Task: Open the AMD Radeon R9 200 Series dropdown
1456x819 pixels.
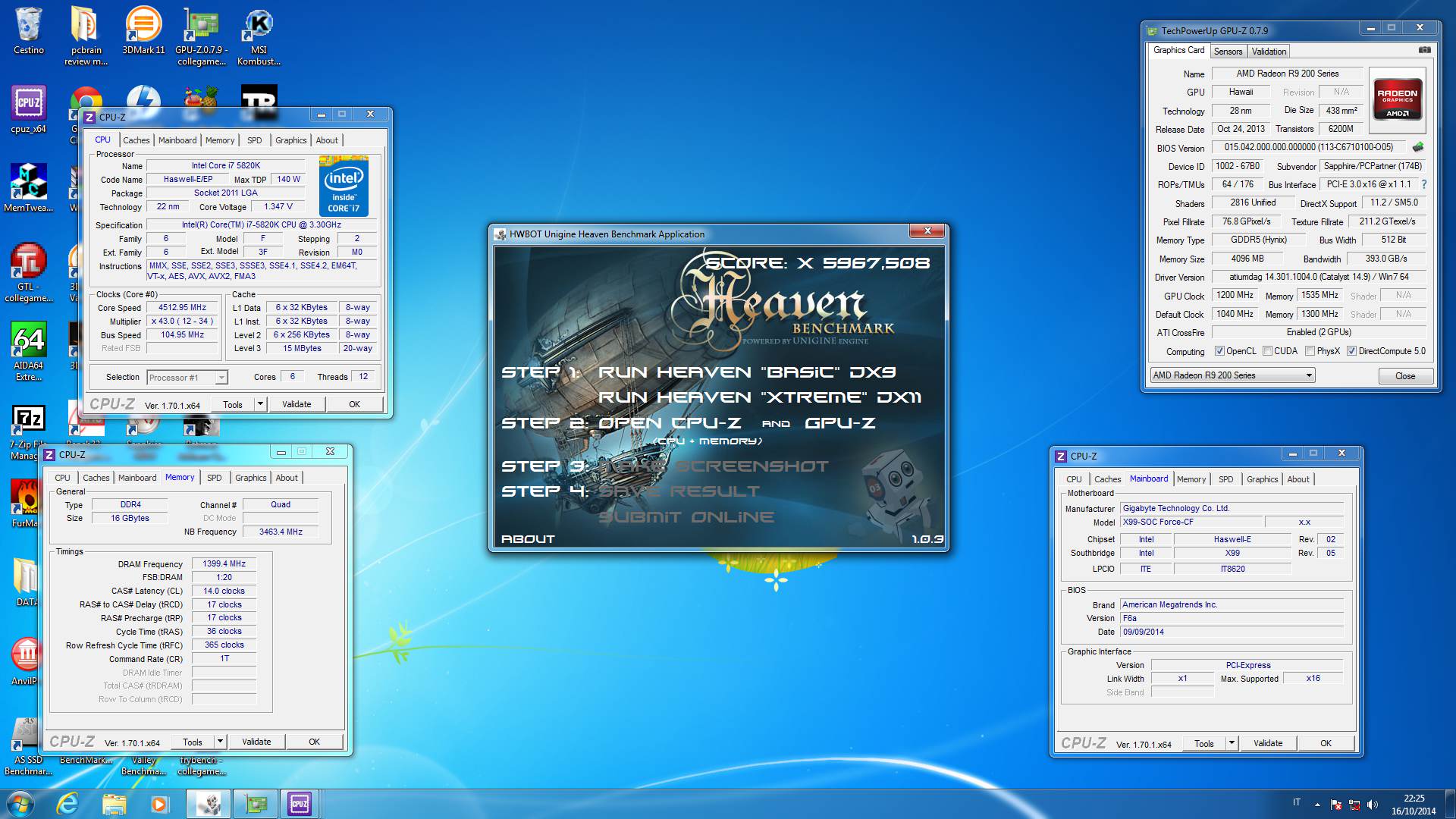Action: 1232,375
